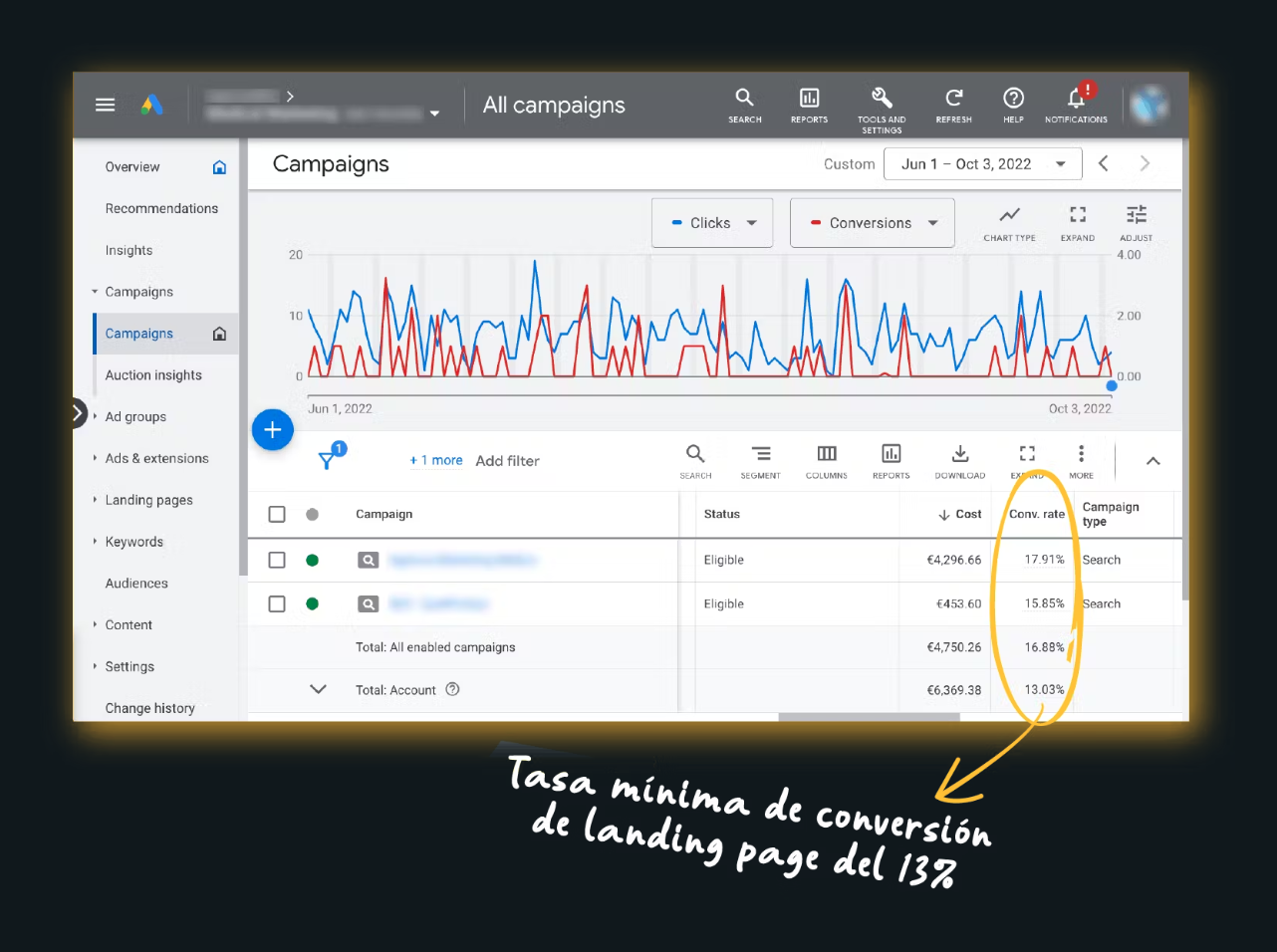Open the Adjust chart settings icon

[x=1136, y=216]
